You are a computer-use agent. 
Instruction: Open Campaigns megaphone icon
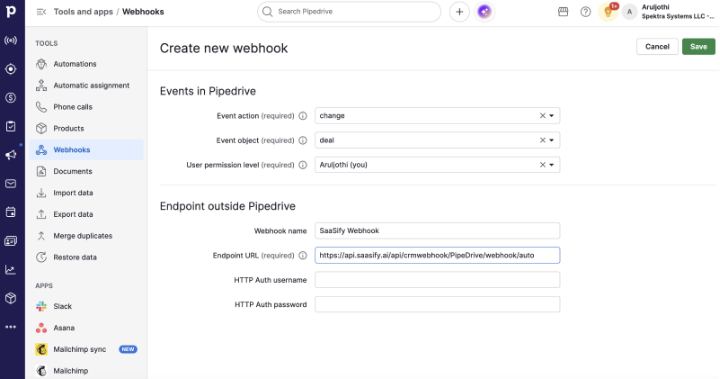point(11,155)
